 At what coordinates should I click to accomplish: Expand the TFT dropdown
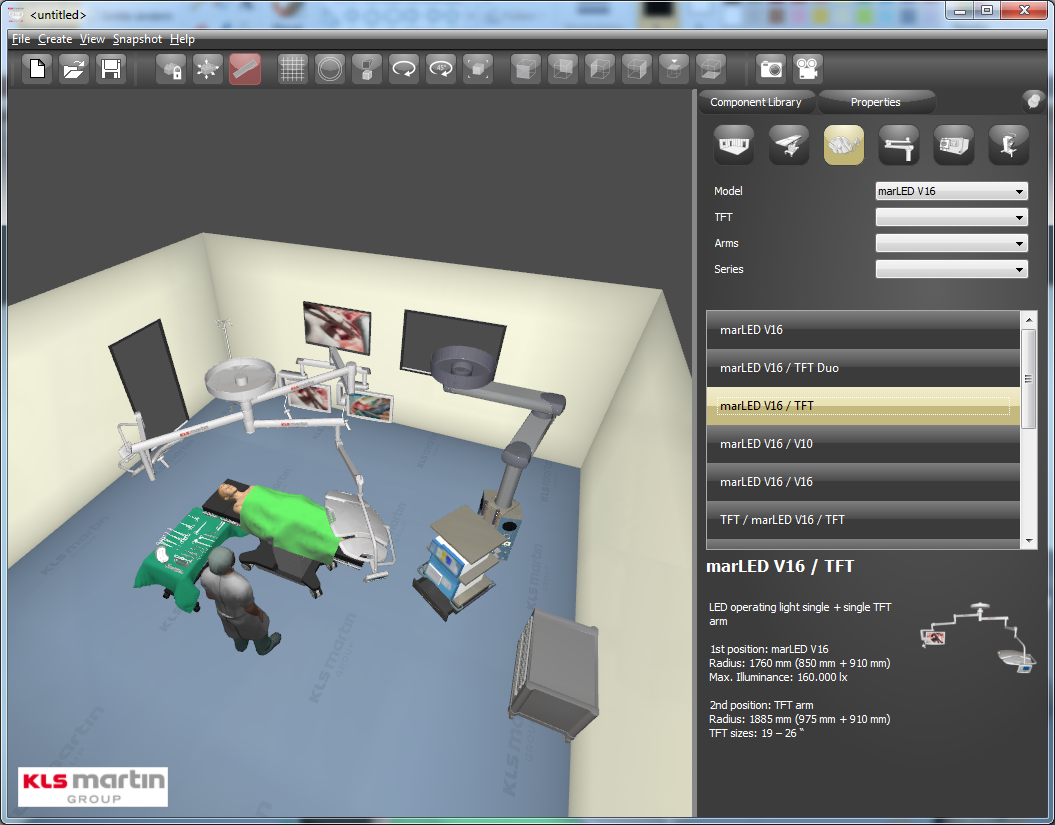tap(951, 217)
